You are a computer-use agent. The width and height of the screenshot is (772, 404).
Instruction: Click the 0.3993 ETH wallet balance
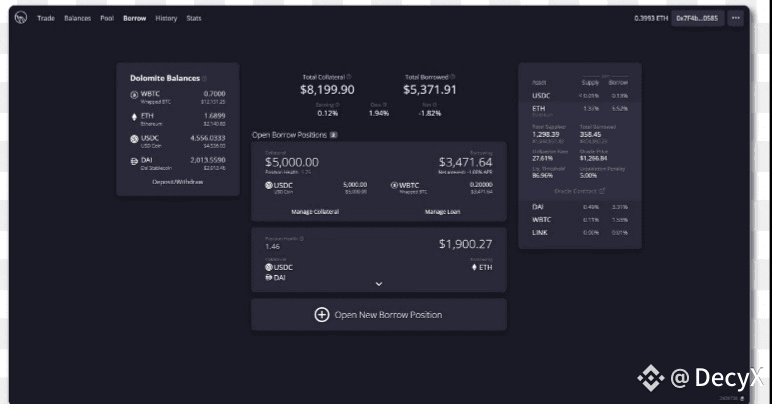point(651,18)
